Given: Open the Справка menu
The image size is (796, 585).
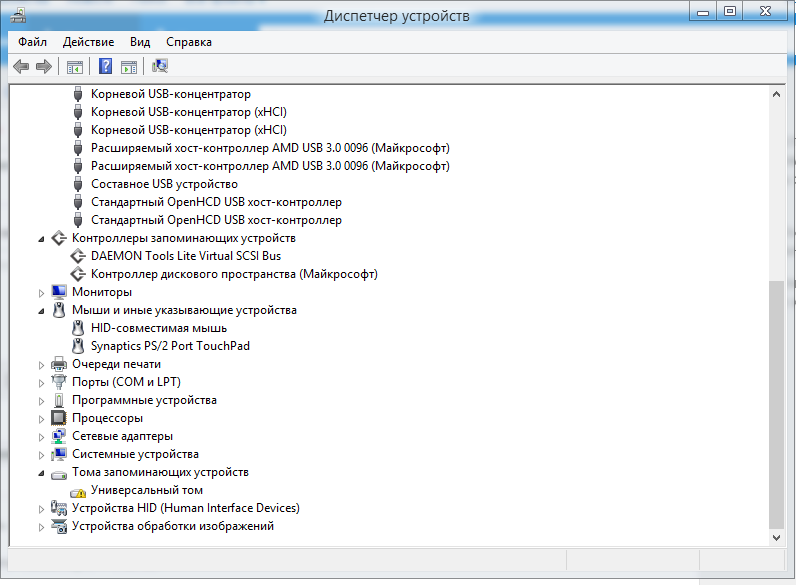Looking at the screenshot, I should coord(189,42).
